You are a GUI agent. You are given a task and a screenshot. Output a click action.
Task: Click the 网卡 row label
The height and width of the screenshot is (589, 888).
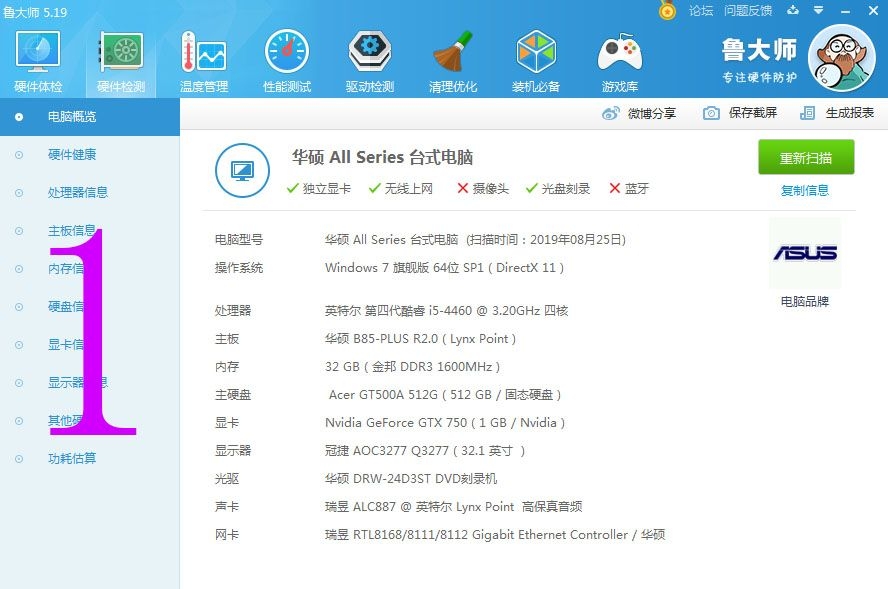pyautogui.click(x=227, y=535)
